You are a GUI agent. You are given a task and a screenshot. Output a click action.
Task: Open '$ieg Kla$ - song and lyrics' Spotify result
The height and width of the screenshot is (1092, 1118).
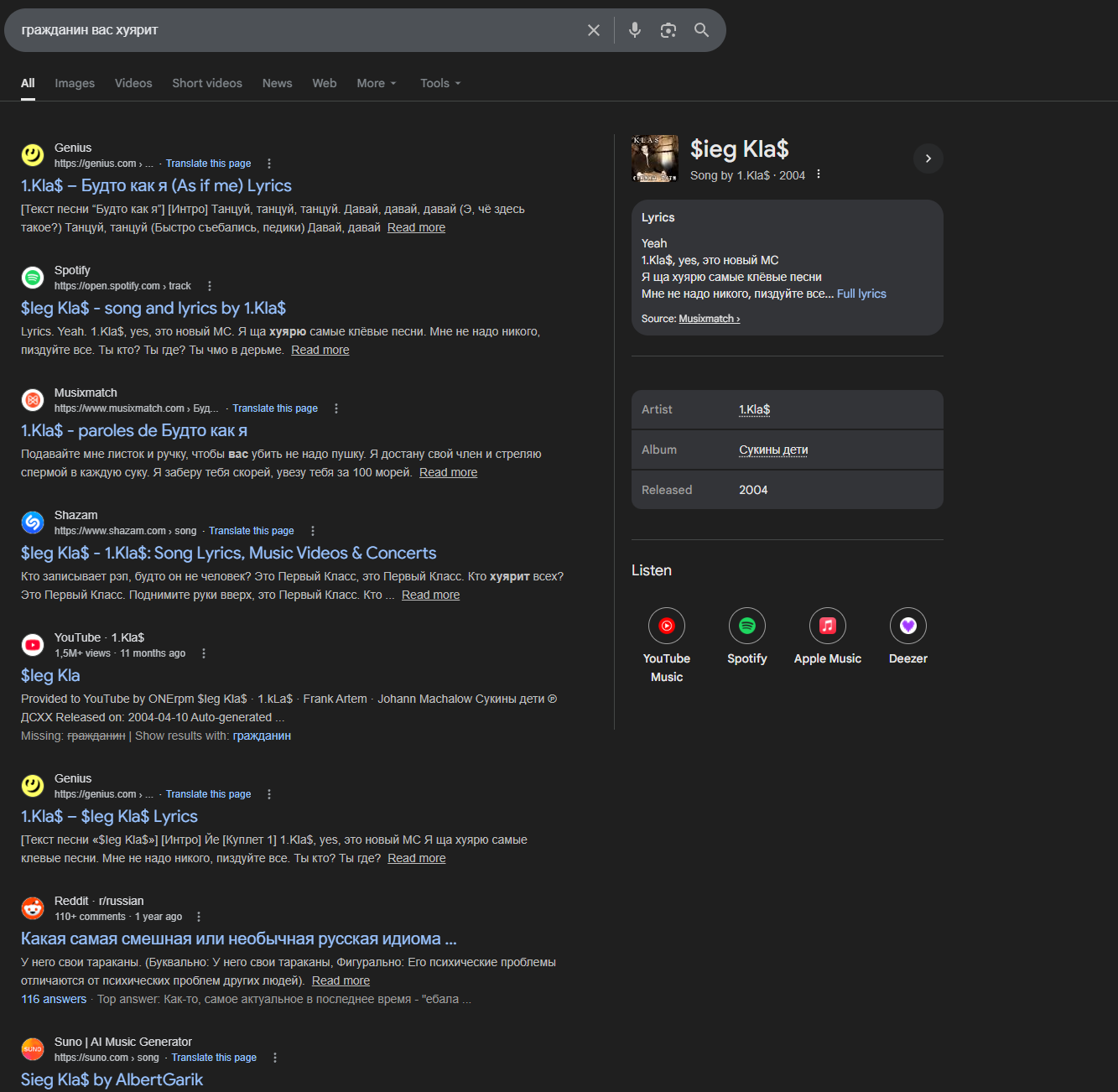coord(153,308)
